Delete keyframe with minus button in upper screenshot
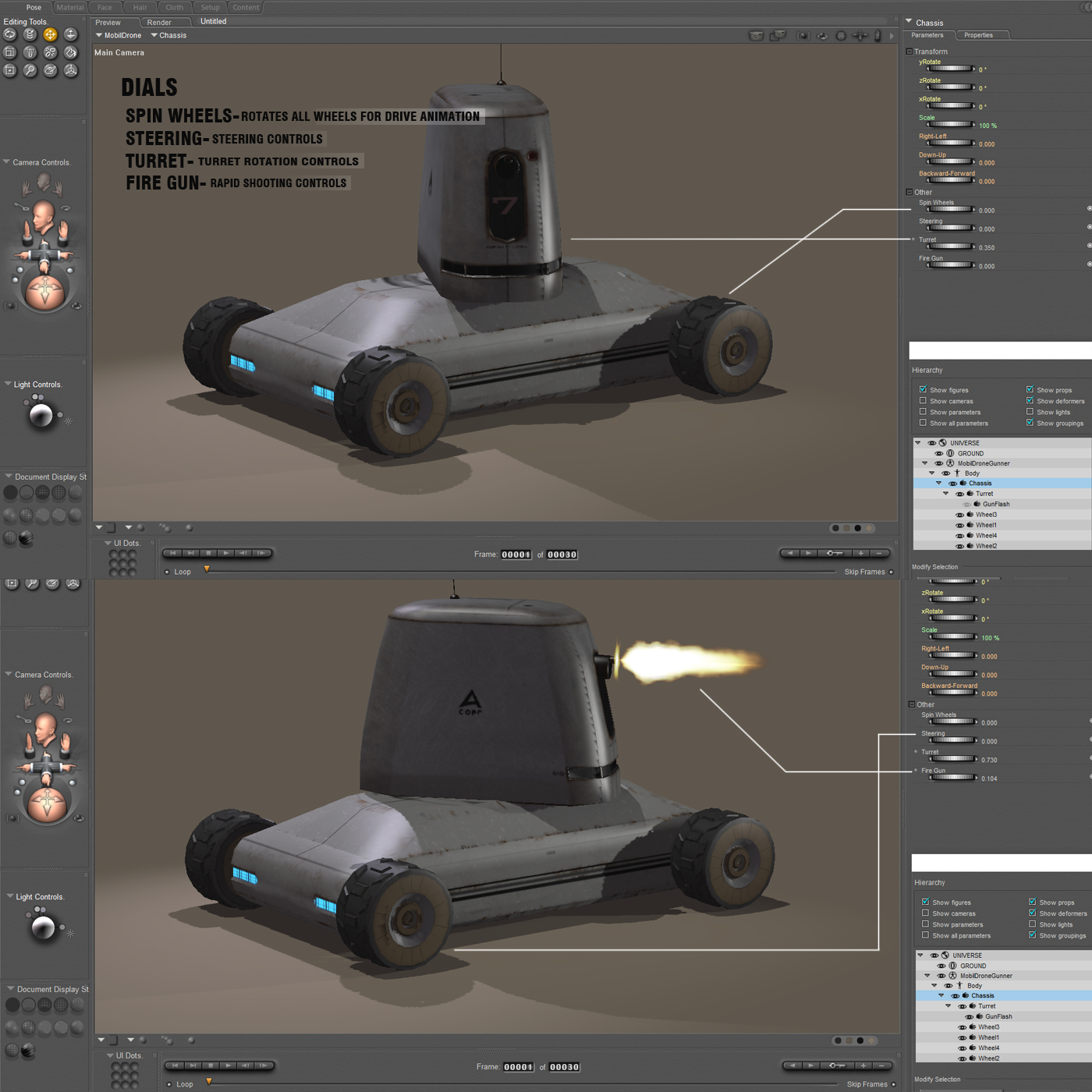1092x1092 pixels. (x=880, y=553)
